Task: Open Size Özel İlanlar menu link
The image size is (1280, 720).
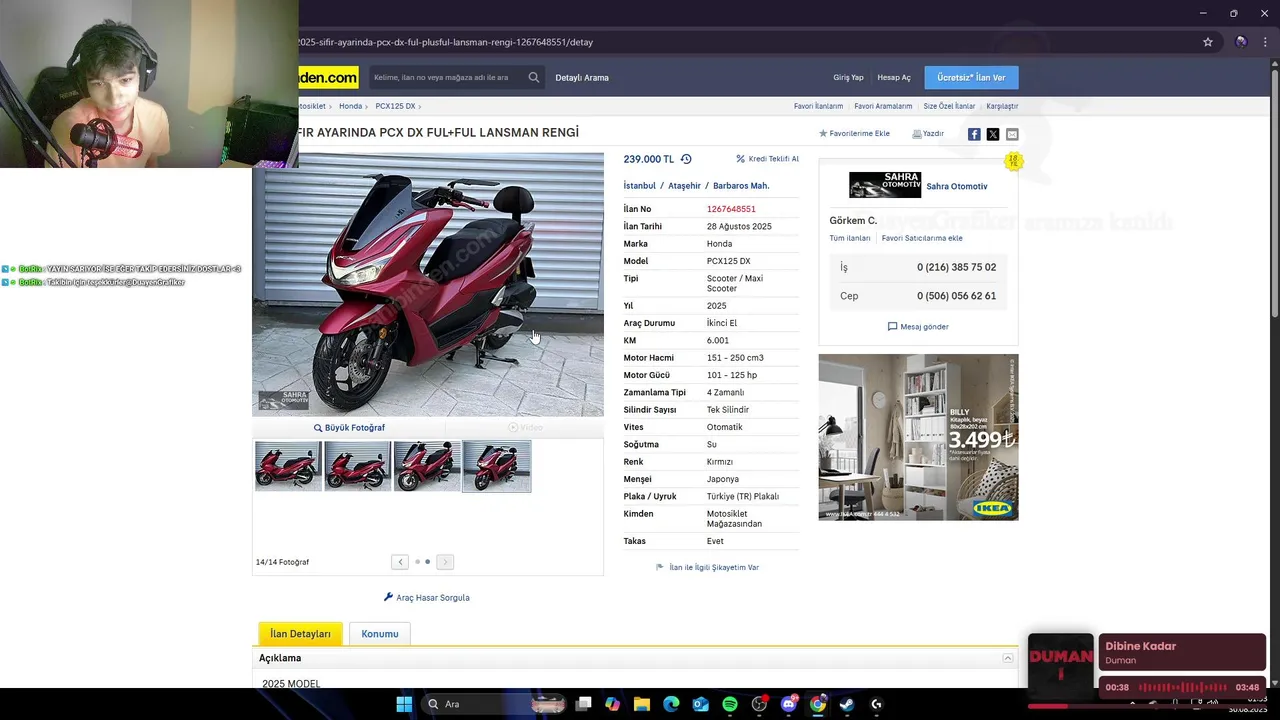Action: (949, 106)
